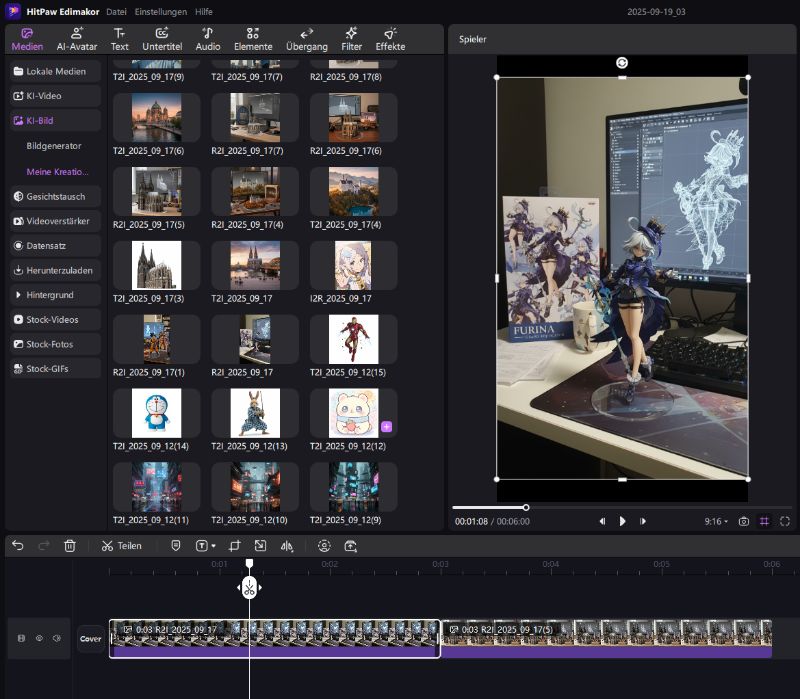Screen dimensions: 800x699
Task: Add a marker with the marker icon
Action: pos(176,545)
